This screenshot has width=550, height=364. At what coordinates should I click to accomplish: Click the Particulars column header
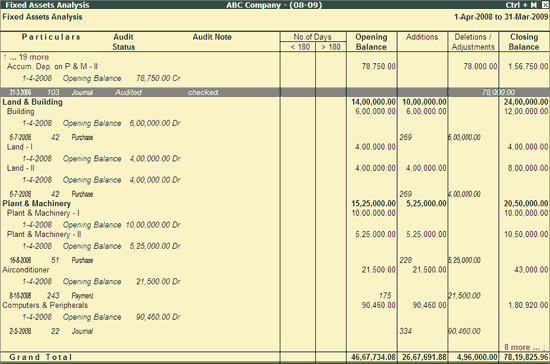(x=51, y=37)
